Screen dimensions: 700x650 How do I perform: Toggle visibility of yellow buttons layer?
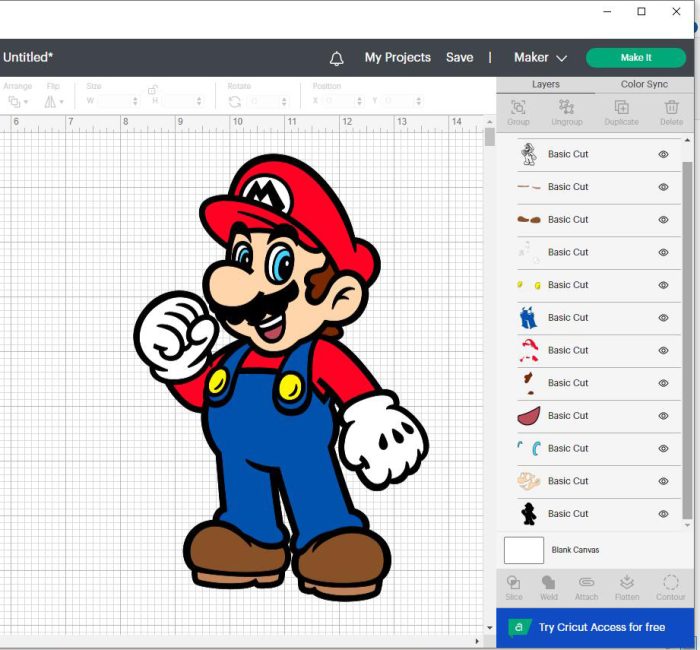coord(663,285)
